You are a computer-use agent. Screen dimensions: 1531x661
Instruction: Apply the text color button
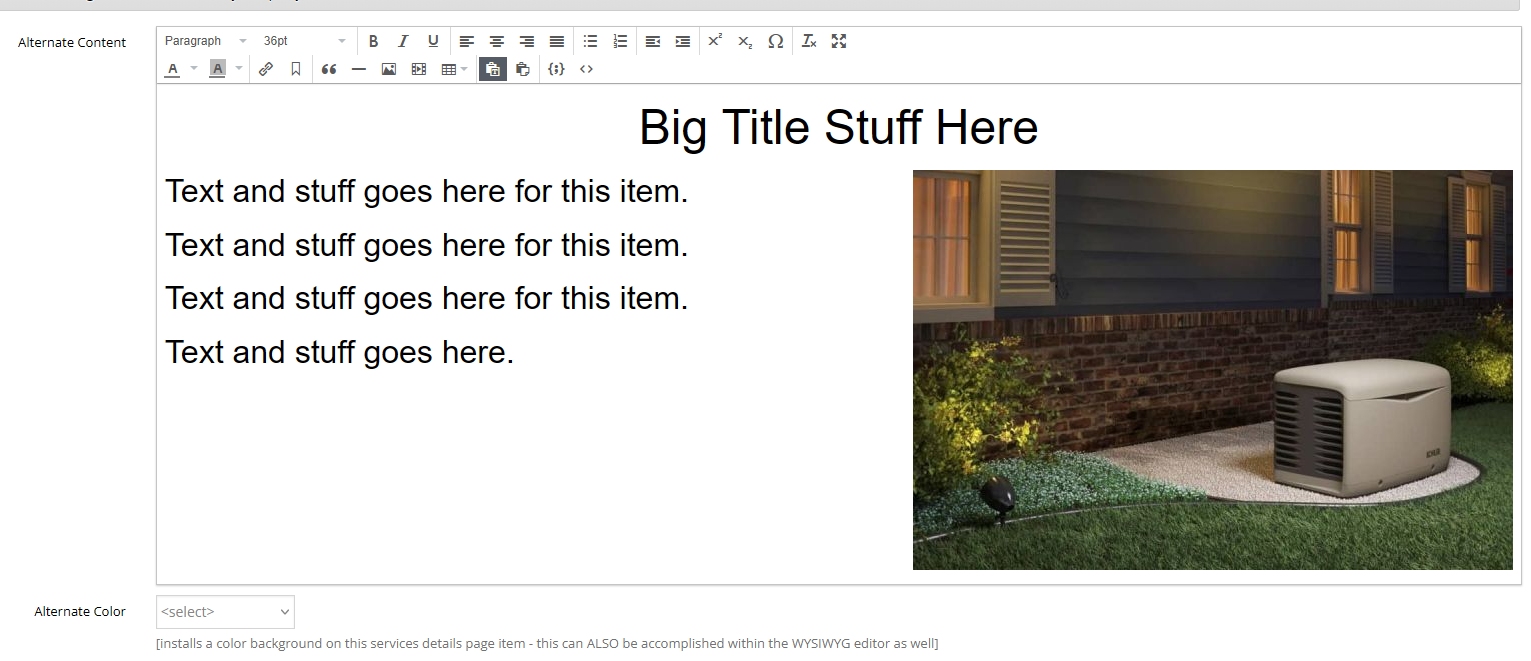click(x=173, y=69)
